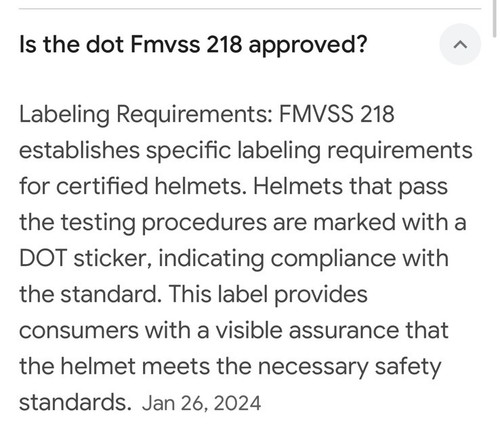Image resolution: width=500 pixels, height=442 pixels.
Task: Click the vertical scrollbar thumb at top-right
Action: click(x=495, y=17)
